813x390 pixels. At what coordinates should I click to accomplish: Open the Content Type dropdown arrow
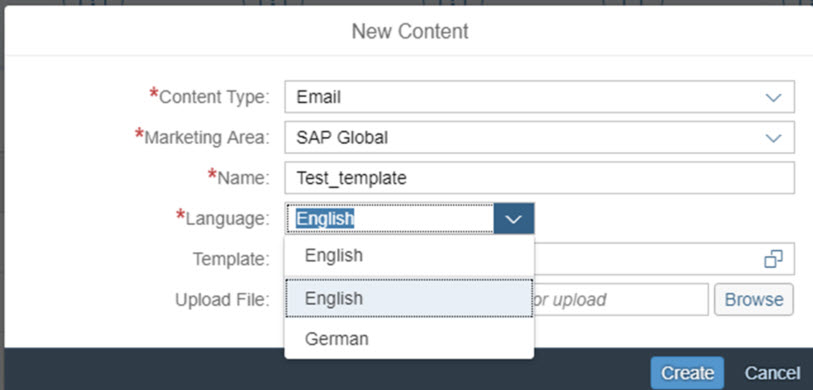[x=773, y=97]
